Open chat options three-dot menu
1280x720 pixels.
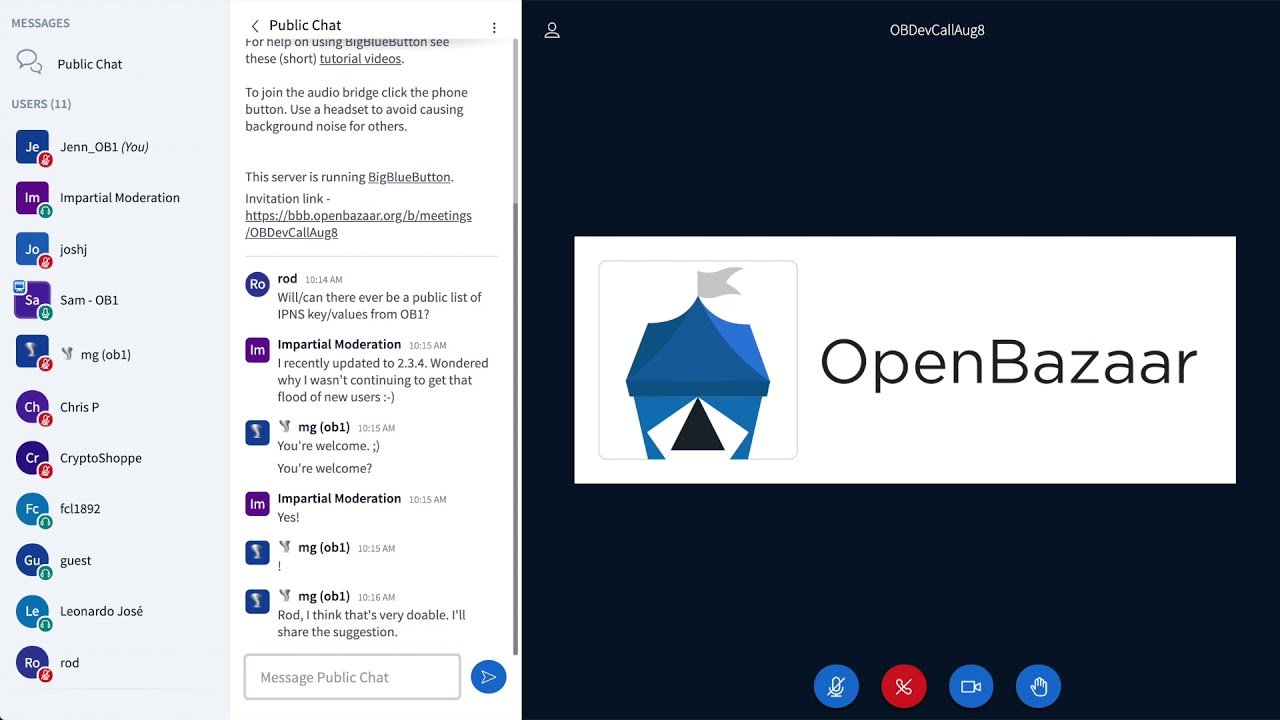(x=494, y=27)
